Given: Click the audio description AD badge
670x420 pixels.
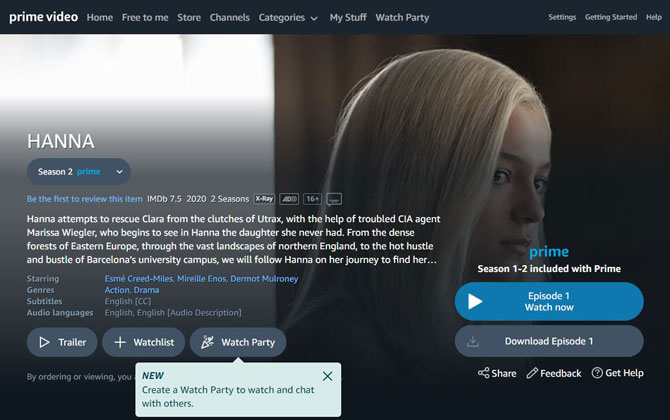Looking at the screenshot, I should pos(289,199).
